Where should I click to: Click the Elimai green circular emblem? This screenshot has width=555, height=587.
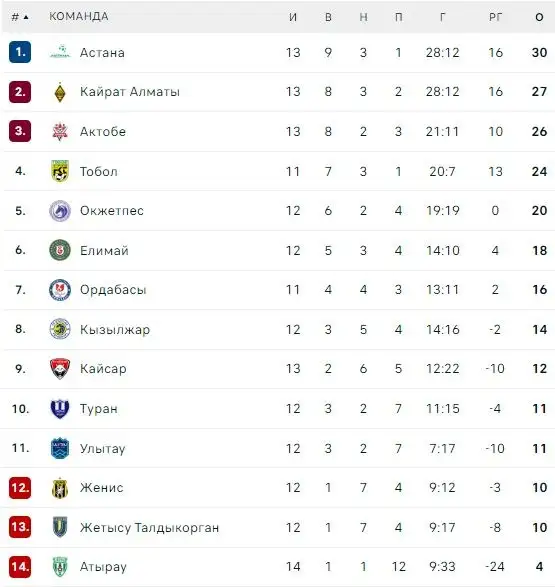click(x=60, y=250)
